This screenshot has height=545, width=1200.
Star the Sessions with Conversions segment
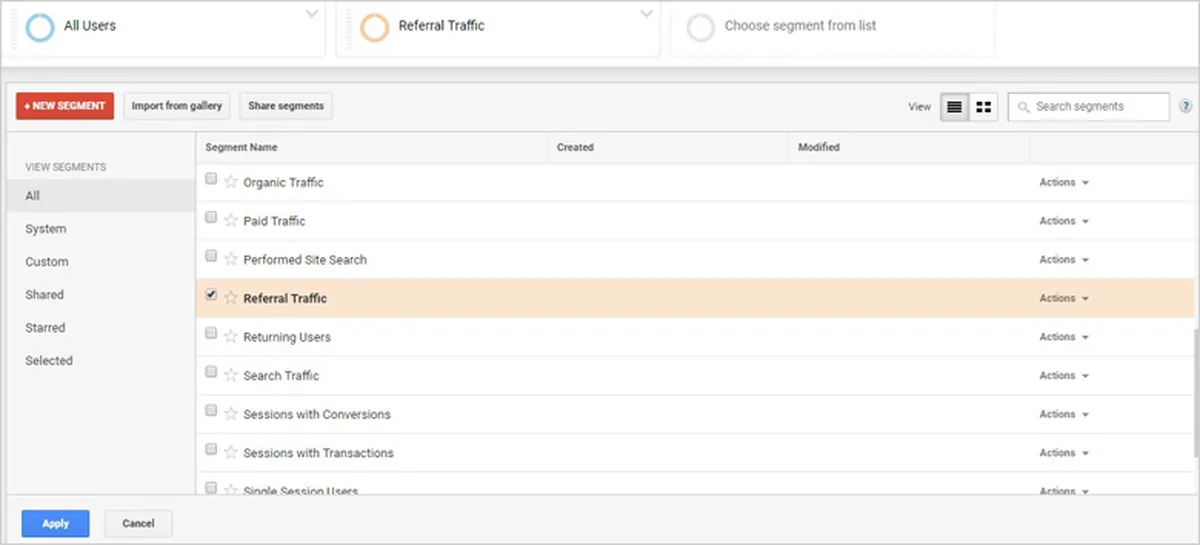tap(231, 414)
